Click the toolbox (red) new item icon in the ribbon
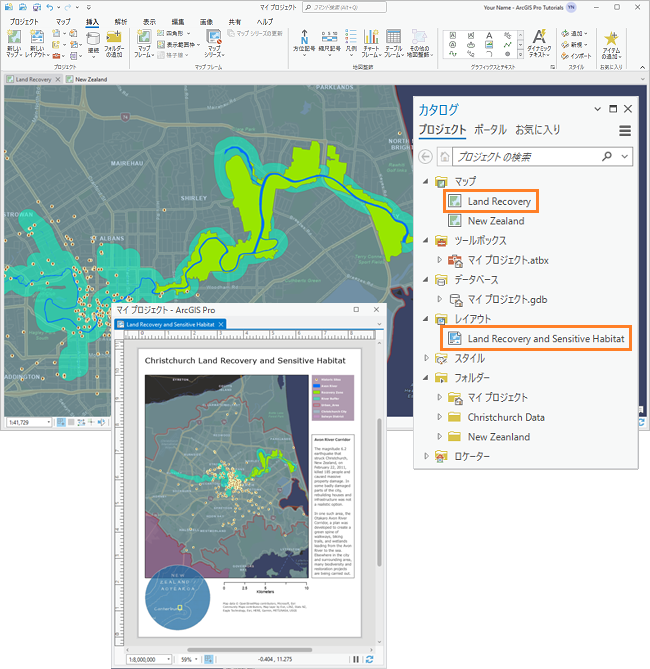The height and width of the screenshot is (669, 650). (x=56, y=55)
